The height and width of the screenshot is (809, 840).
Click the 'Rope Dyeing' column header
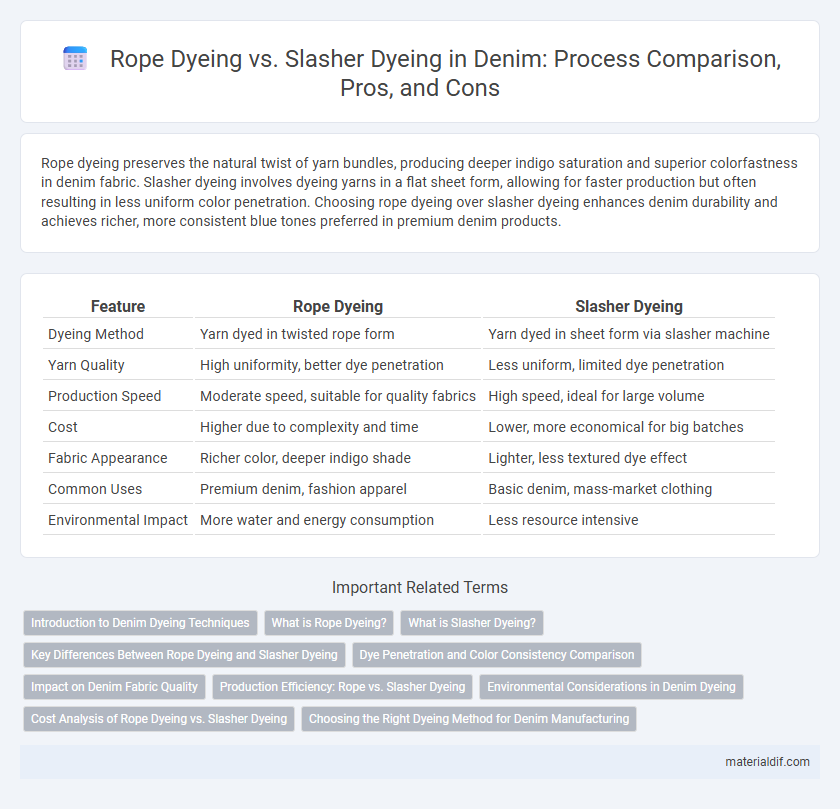(x=338, y=306)
